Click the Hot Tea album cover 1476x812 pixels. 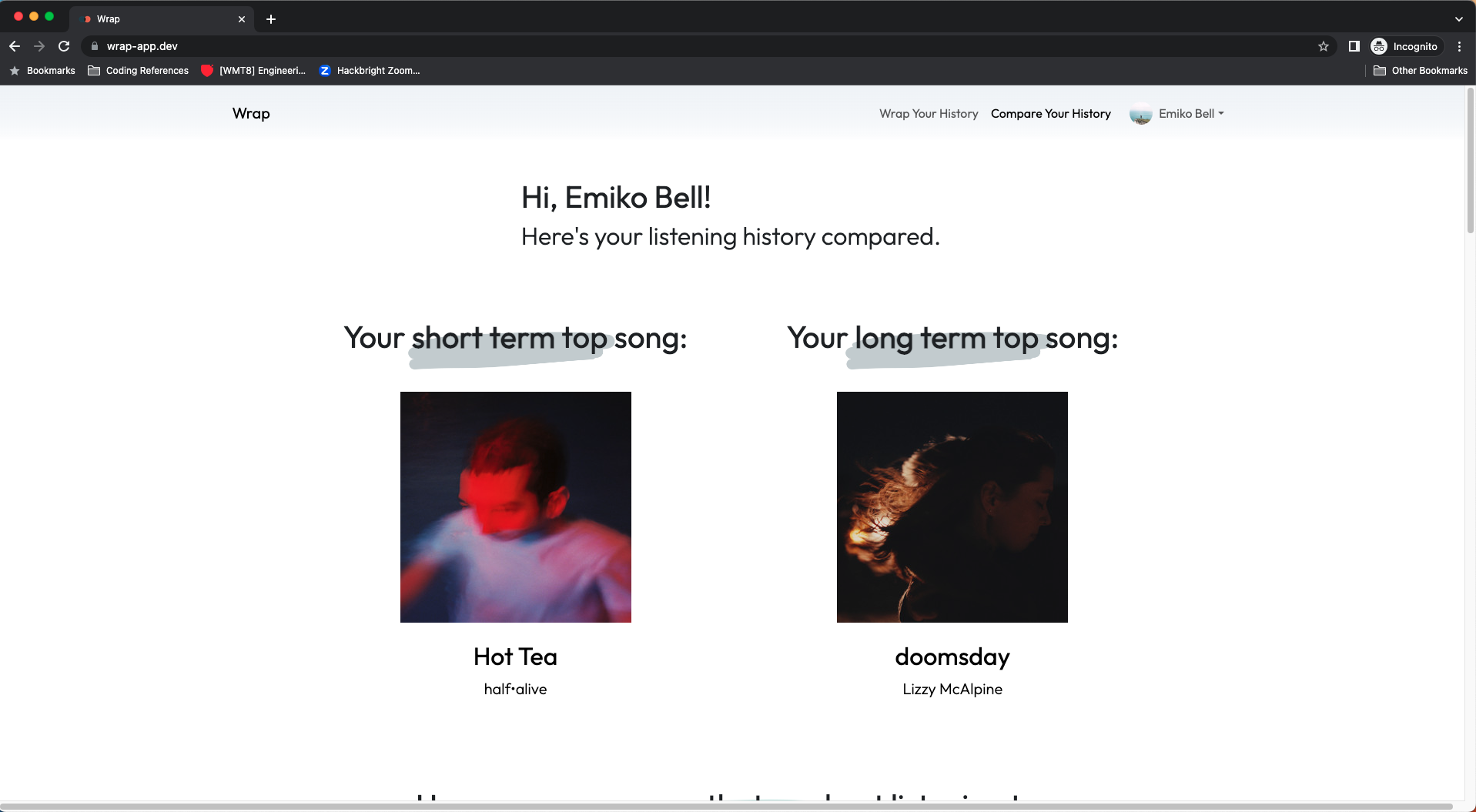click(x=516, y=507)
